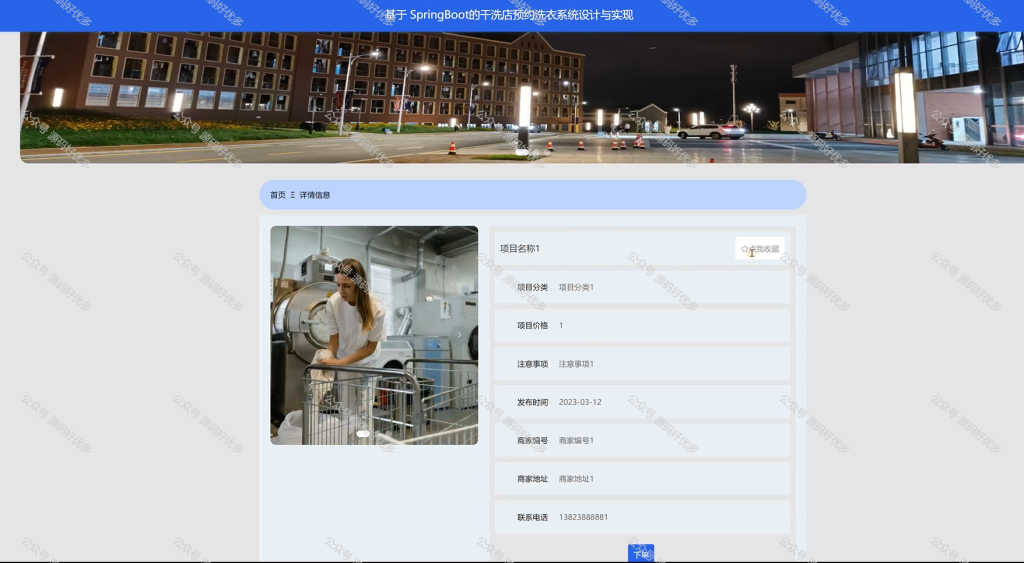
Task: Go to 首页 in the breadcrumb
Action: point(278,195)
